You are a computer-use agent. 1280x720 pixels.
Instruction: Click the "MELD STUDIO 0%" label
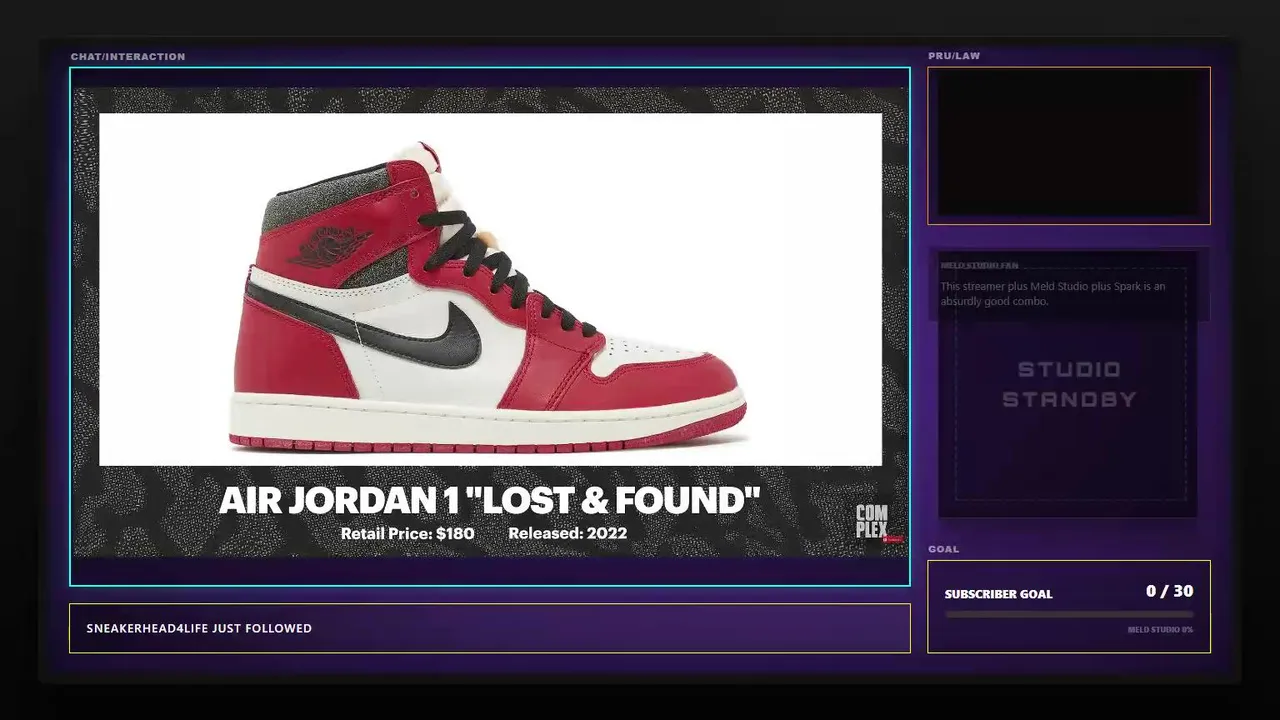1160,630
